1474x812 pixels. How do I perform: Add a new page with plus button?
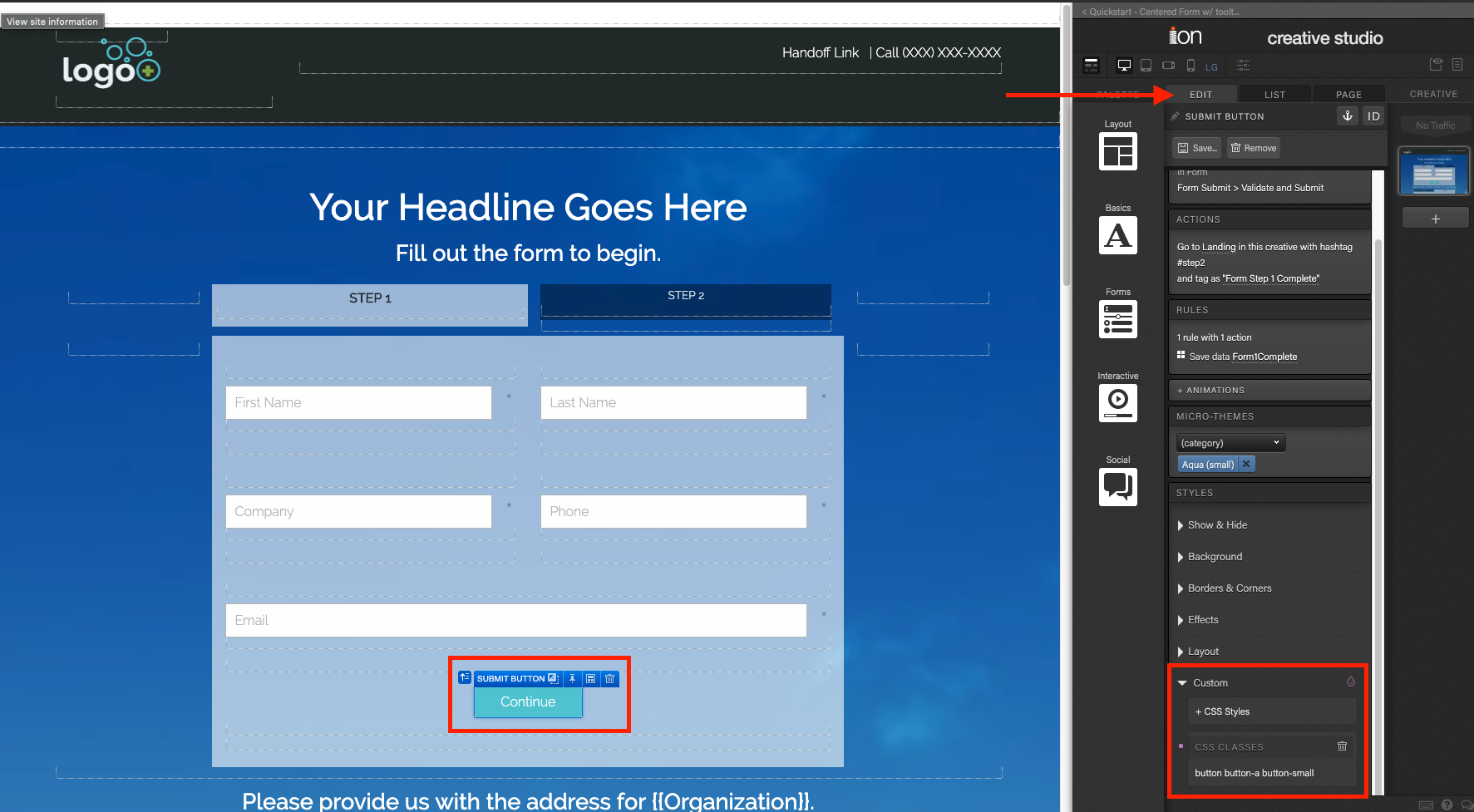1435,219
